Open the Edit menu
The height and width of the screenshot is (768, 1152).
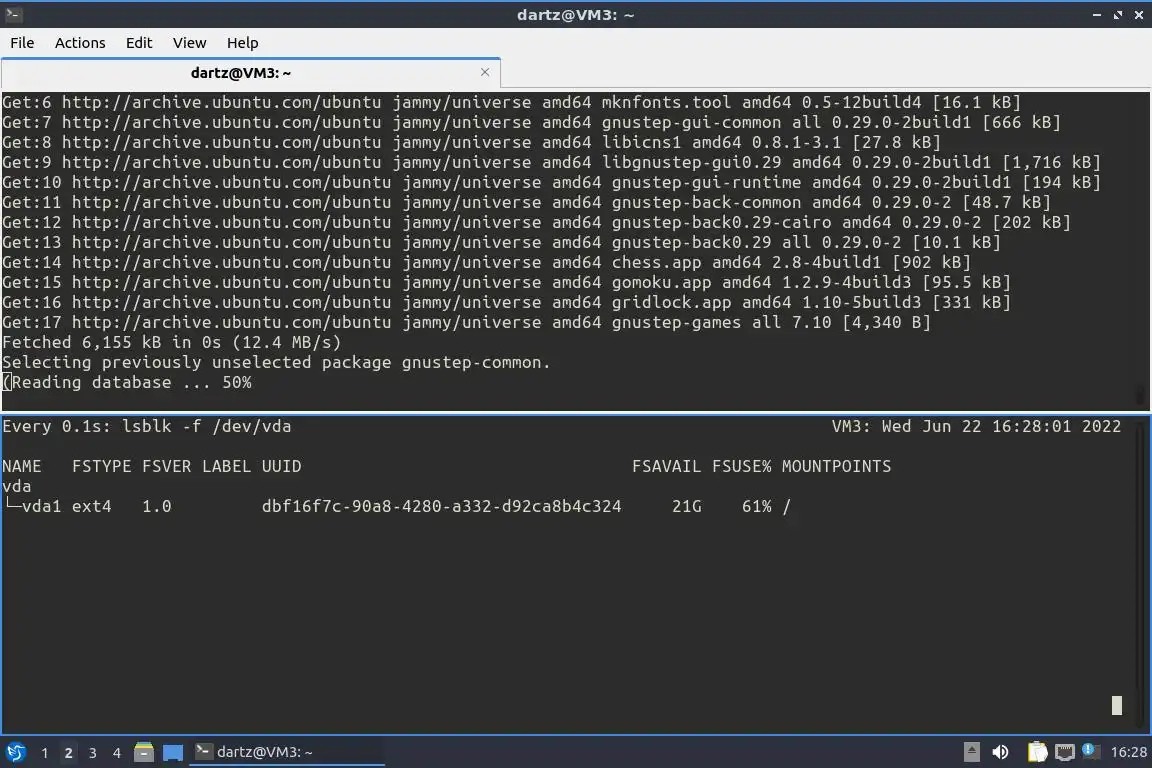click(139, 43)
